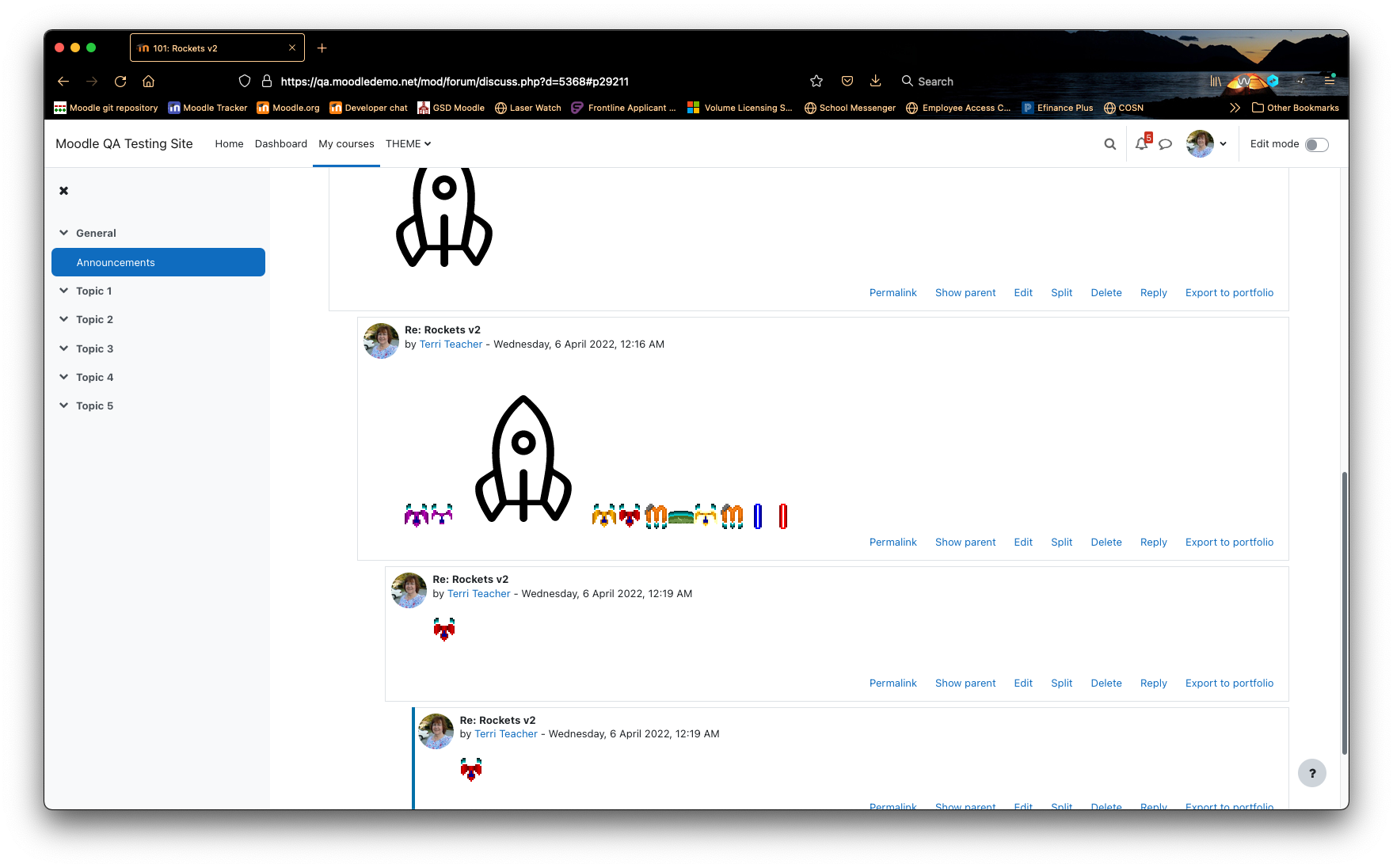Reply to the 12:16 AM post

tap(1153, 542)
